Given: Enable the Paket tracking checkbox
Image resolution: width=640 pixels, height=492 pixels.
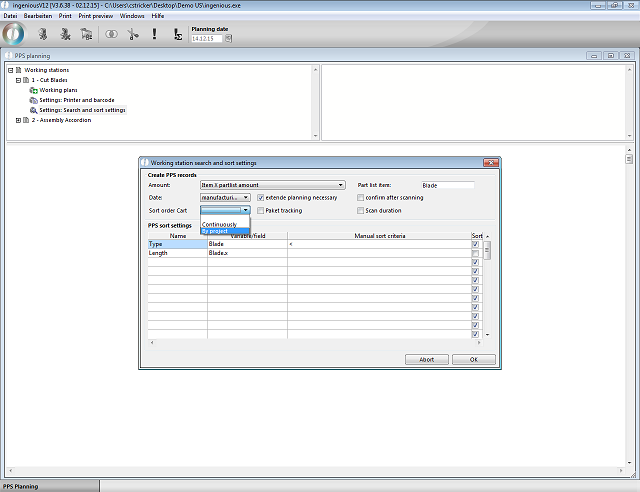Looking at the screenshot, I should [x=260, y=211].
